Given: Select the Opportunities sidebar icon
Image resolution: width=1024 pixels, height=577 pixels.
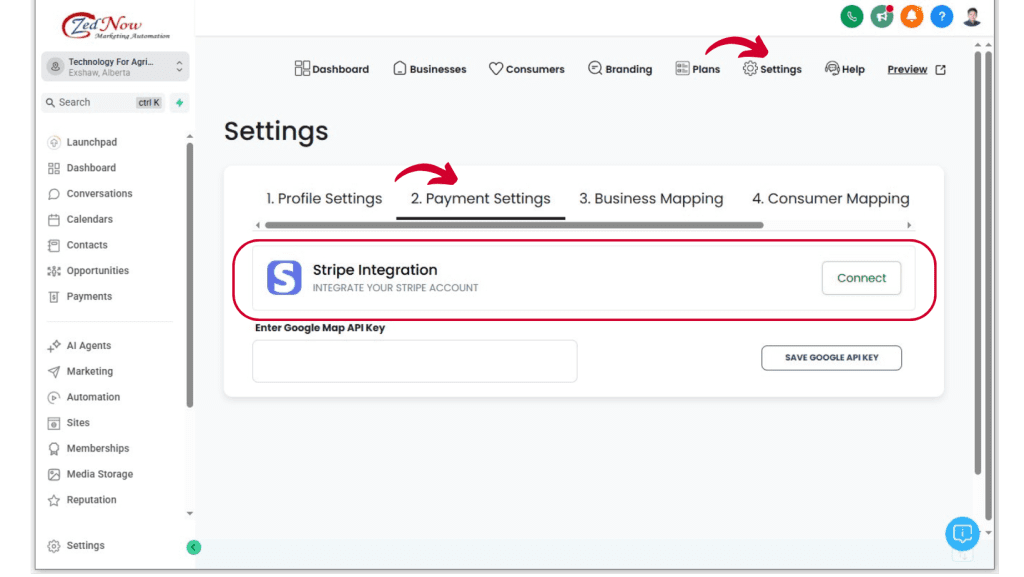Looking at the screenshot, I should click(x=54, y=270).
